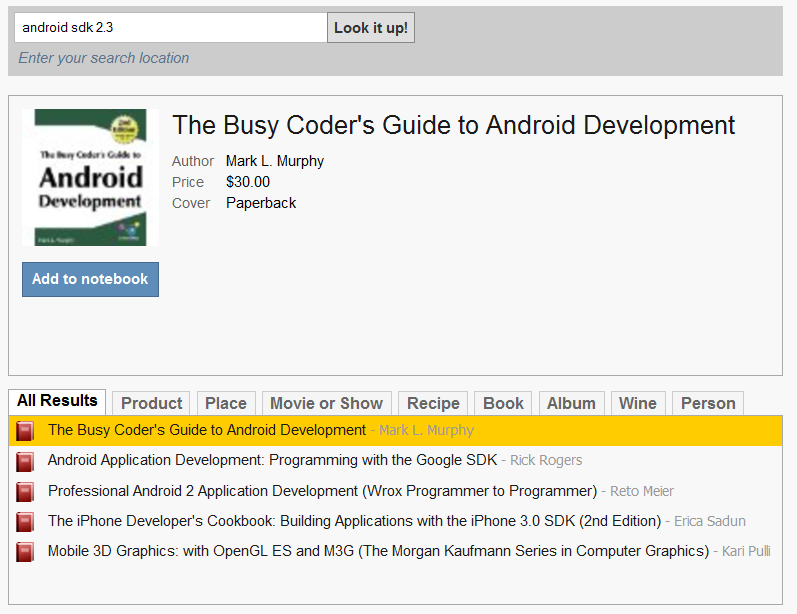
Task: Click Mark L. Murphy in highlighted result row
Action: pyautogui.click(x=426, y=431)
